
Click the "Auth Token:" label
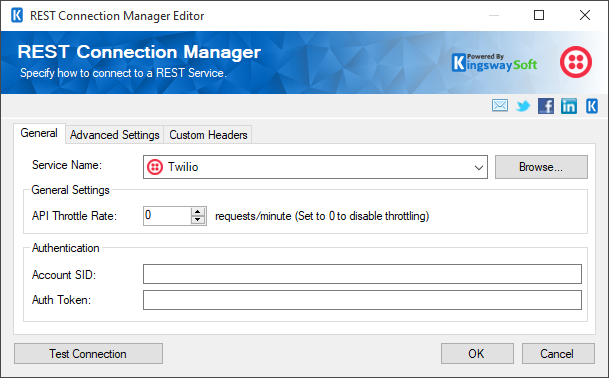pyautogui.click(x=61, y=300)
